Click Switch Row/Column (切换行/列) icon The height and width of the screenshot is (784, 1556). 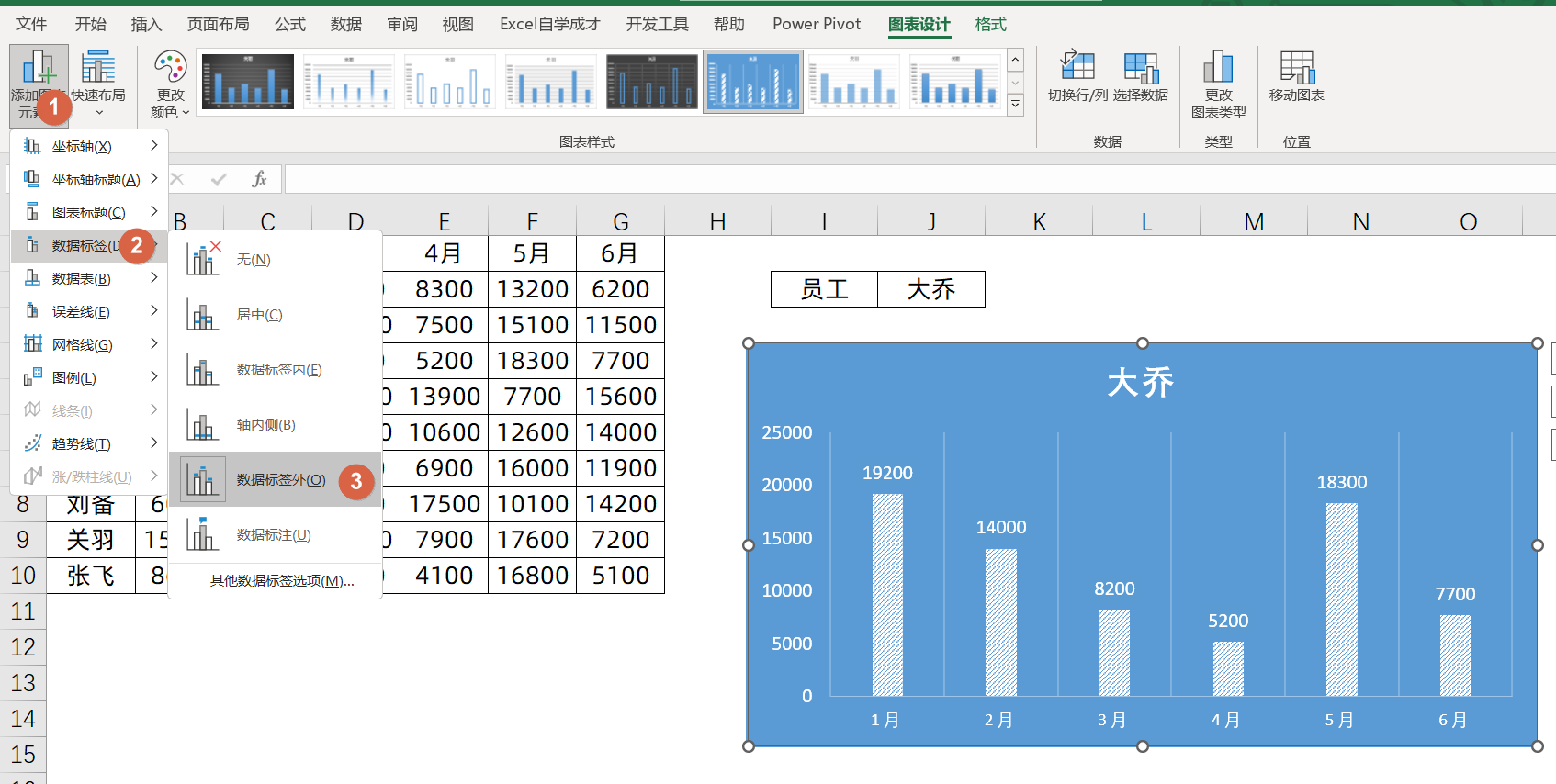coord(1077,76)
